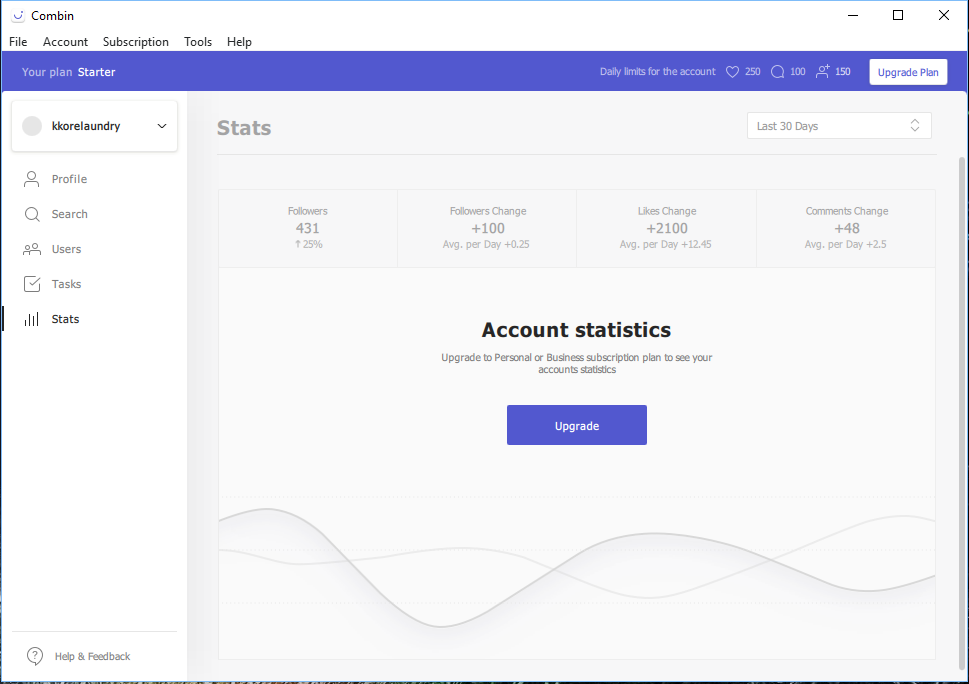The height and width of the screenshot is (684, 969).
Task: Click the Upgrade Plan button in header
Action: point(908,72)
